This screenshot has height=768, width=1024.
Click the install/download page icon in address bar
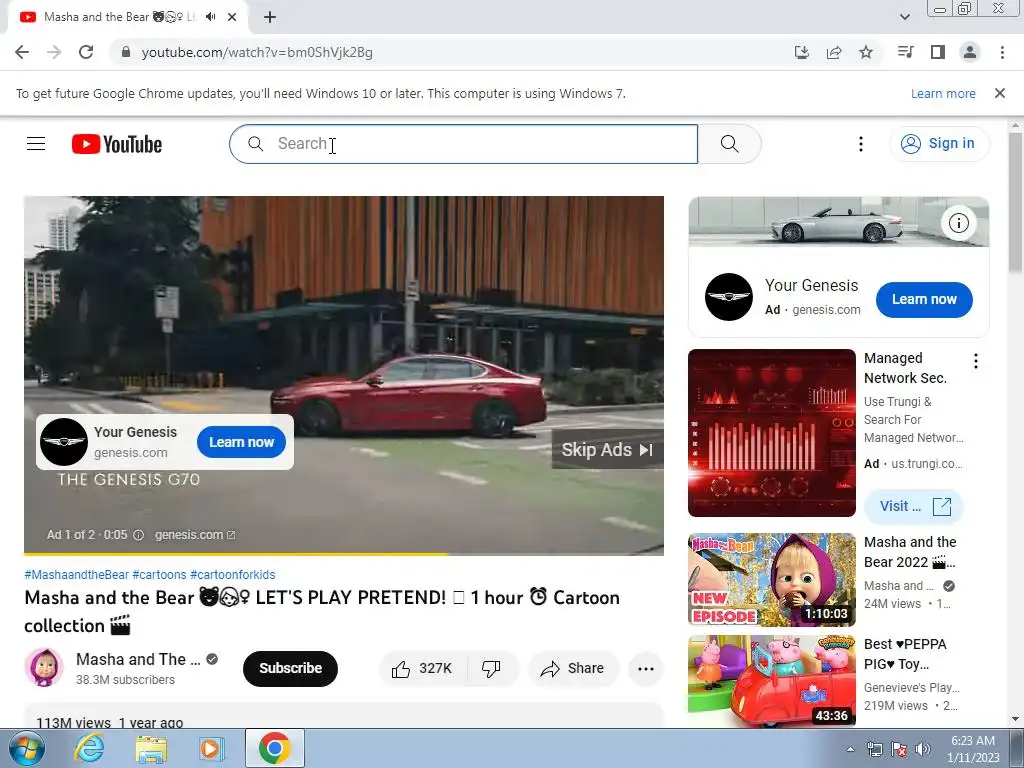click(802, 52)
